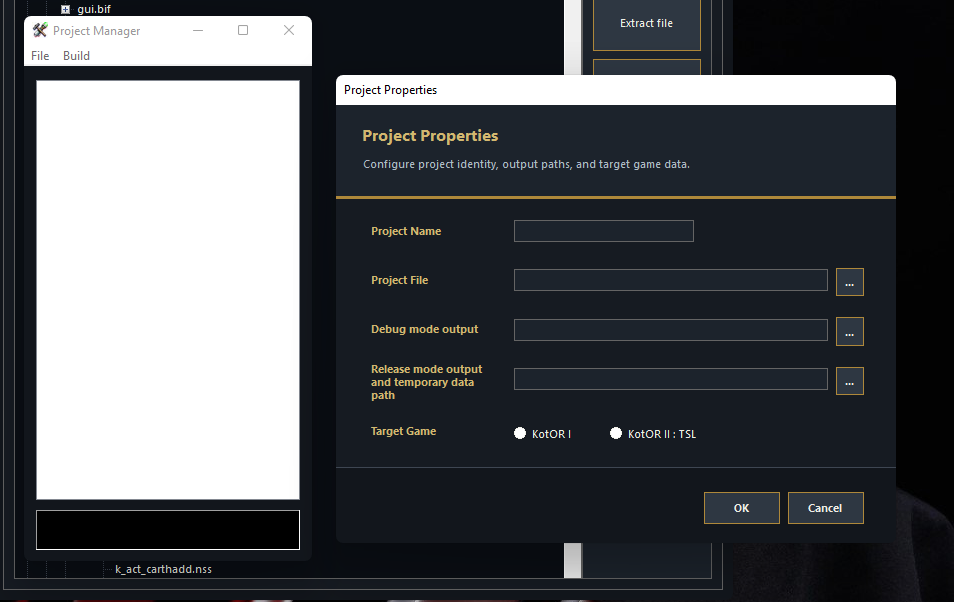Screen dimensions: 954x602
Task: Maximize the Project Manager window
Action: click(243, 31)
